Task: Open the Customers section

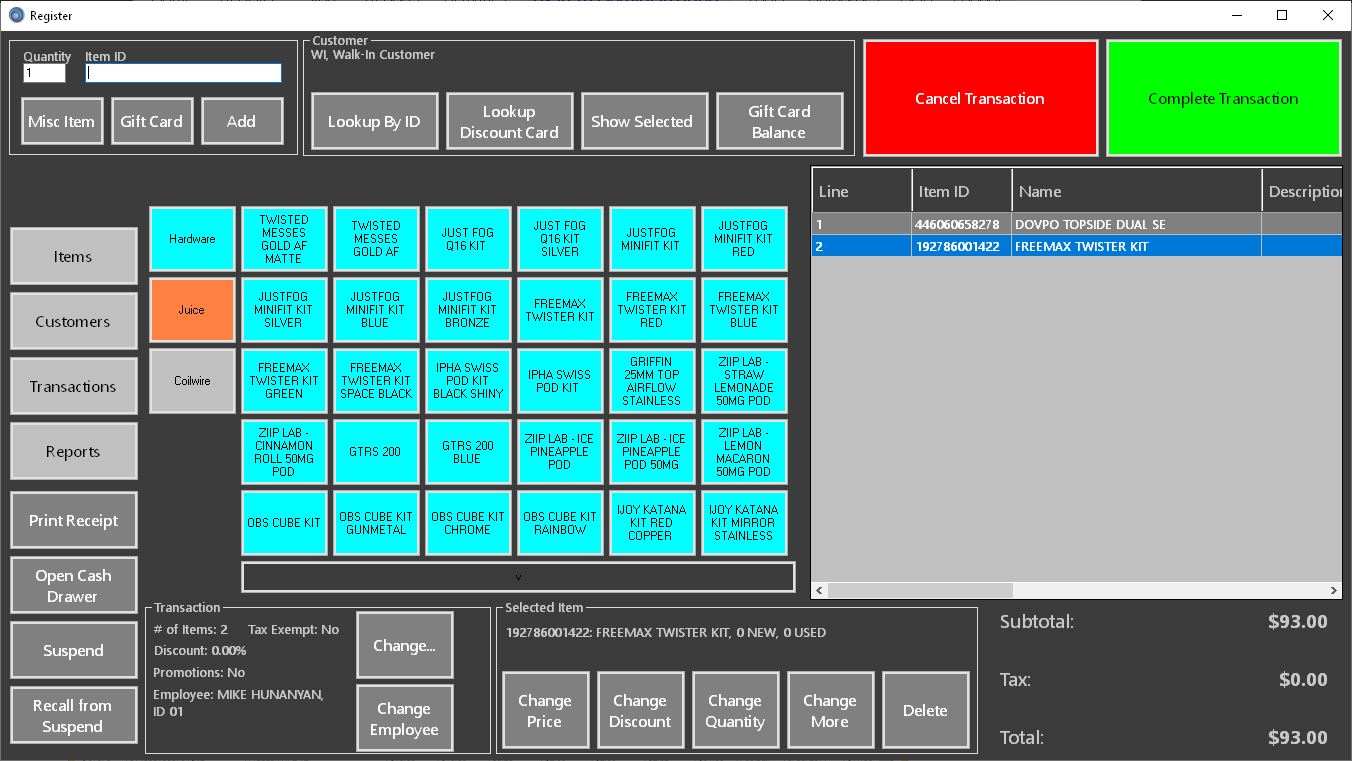Action: coord(73,321)
